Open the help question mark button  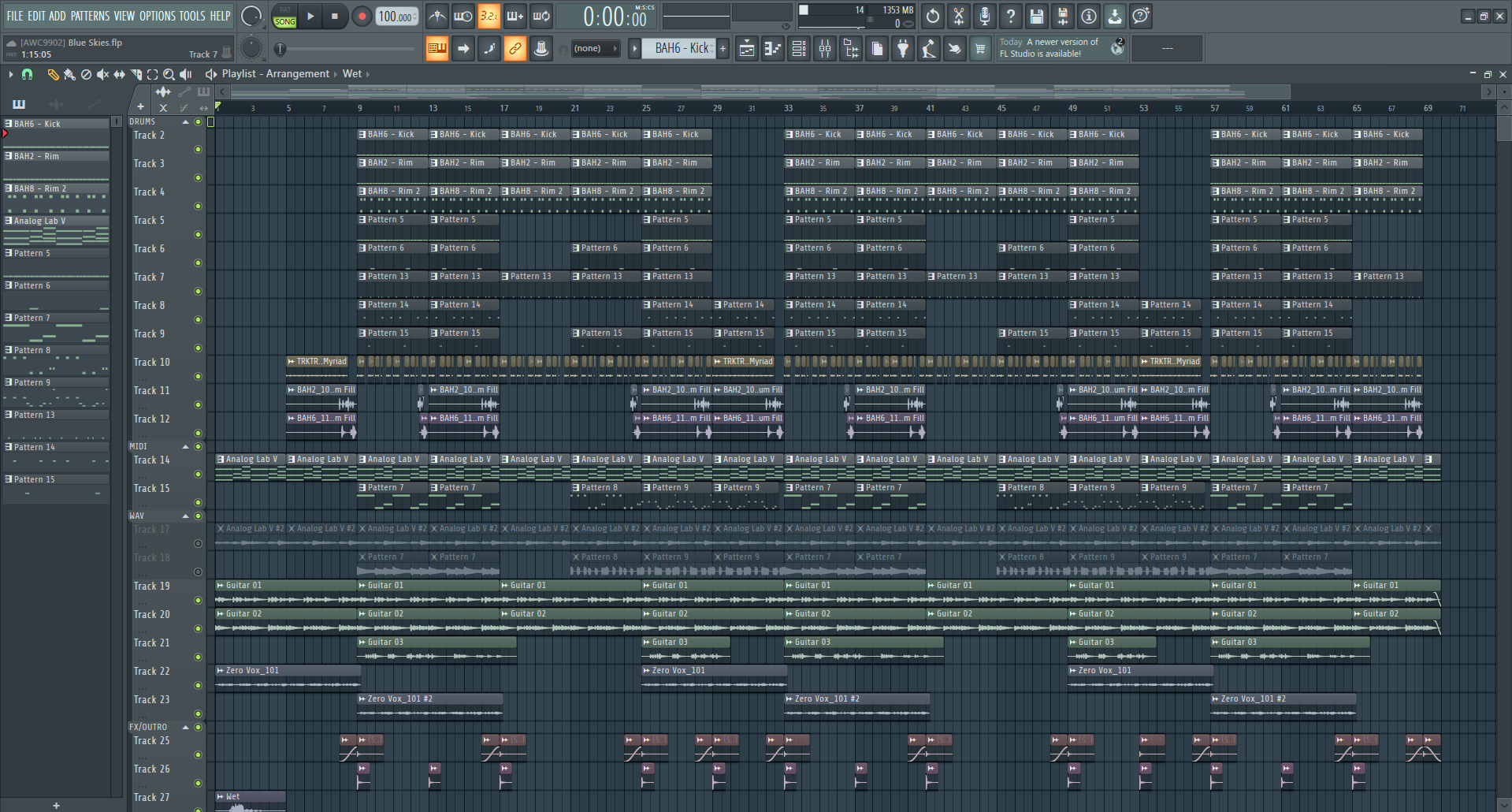pyautogui.click(x=1011, y=16)
